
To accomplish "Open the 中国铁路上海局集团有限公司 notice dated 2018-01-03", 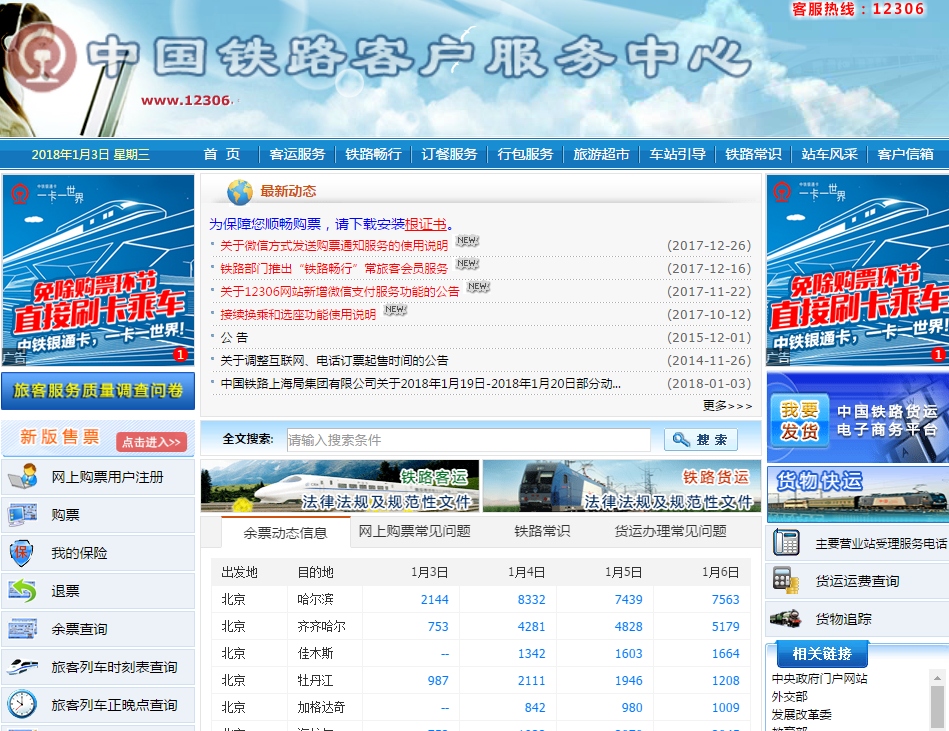I will tap(421, 384).
